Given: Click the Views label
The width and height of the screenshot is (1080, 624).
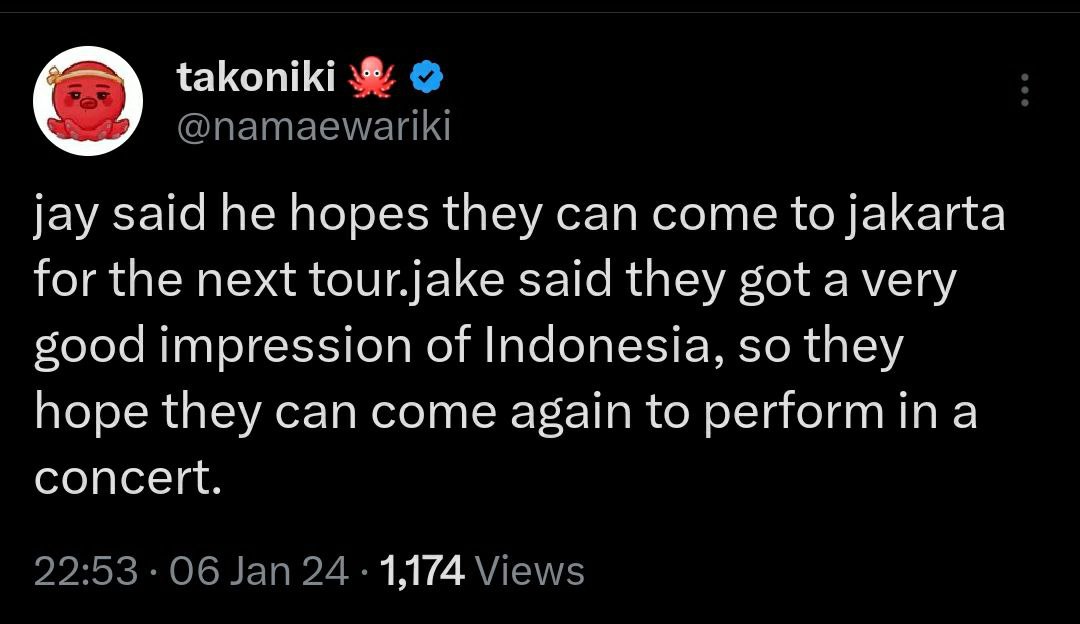Looking at the screenshot, I should click(x=530, y=571).
